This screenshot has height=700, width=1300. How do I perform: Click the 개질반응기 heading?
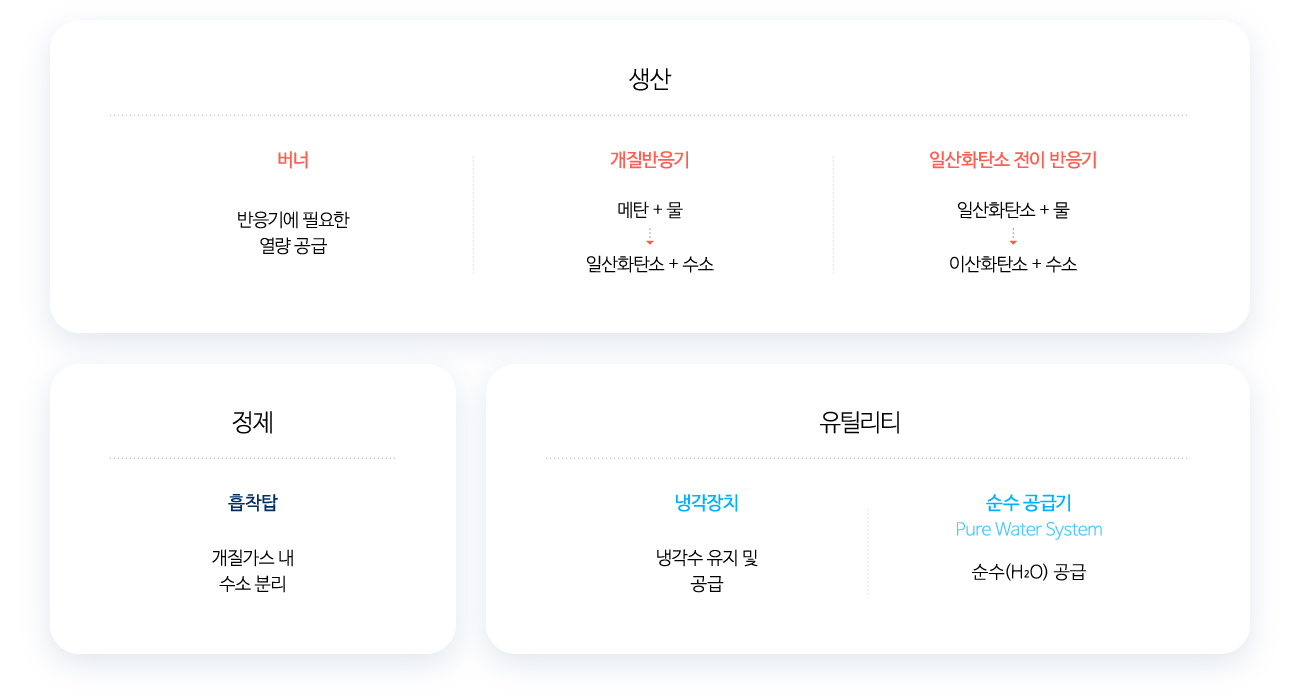pyautogui.click(x=649, y=160)
